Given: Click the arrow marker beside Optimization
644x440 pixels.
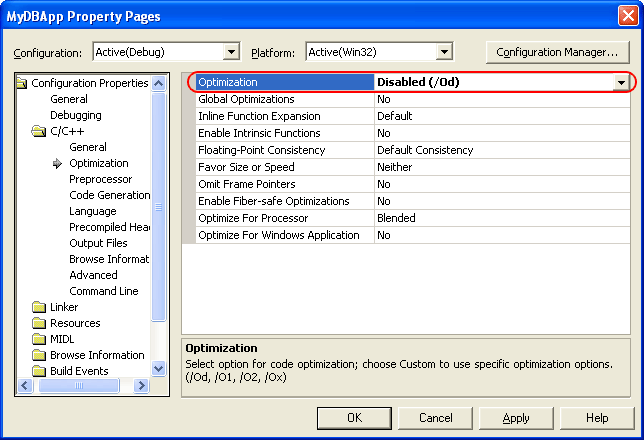Looking at the screenshot, I should 58,163.
